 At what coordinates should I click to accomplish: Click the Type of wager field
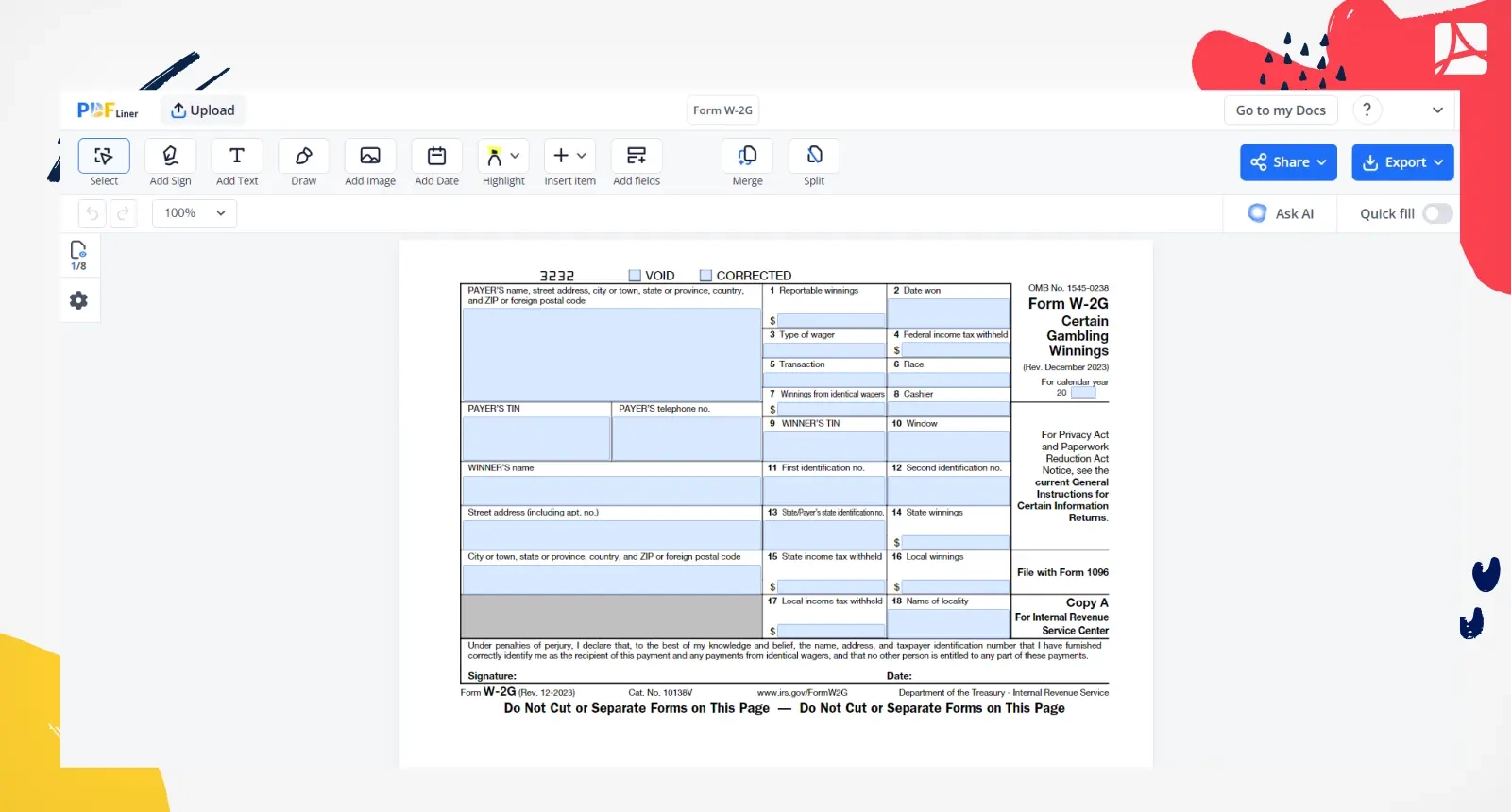pos(824,349)
